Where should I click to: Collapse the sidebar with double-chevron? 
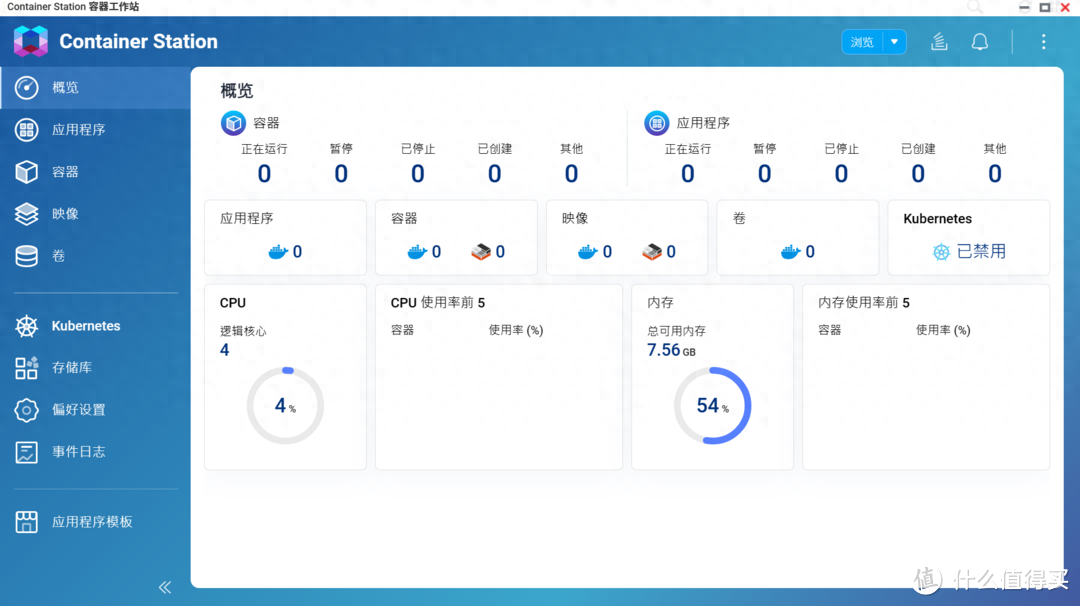[165, 587]
